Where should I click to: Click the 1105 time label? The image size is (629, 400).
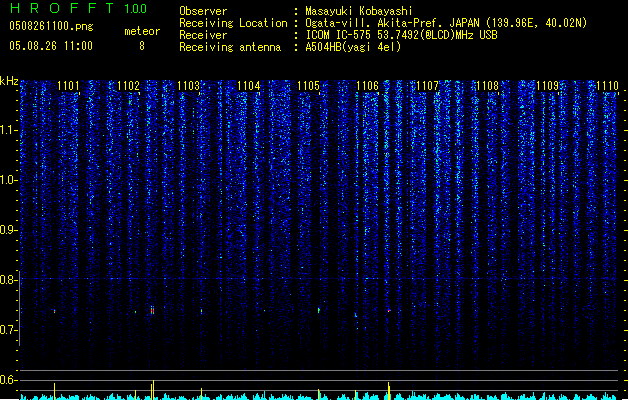tap(308, 86)
